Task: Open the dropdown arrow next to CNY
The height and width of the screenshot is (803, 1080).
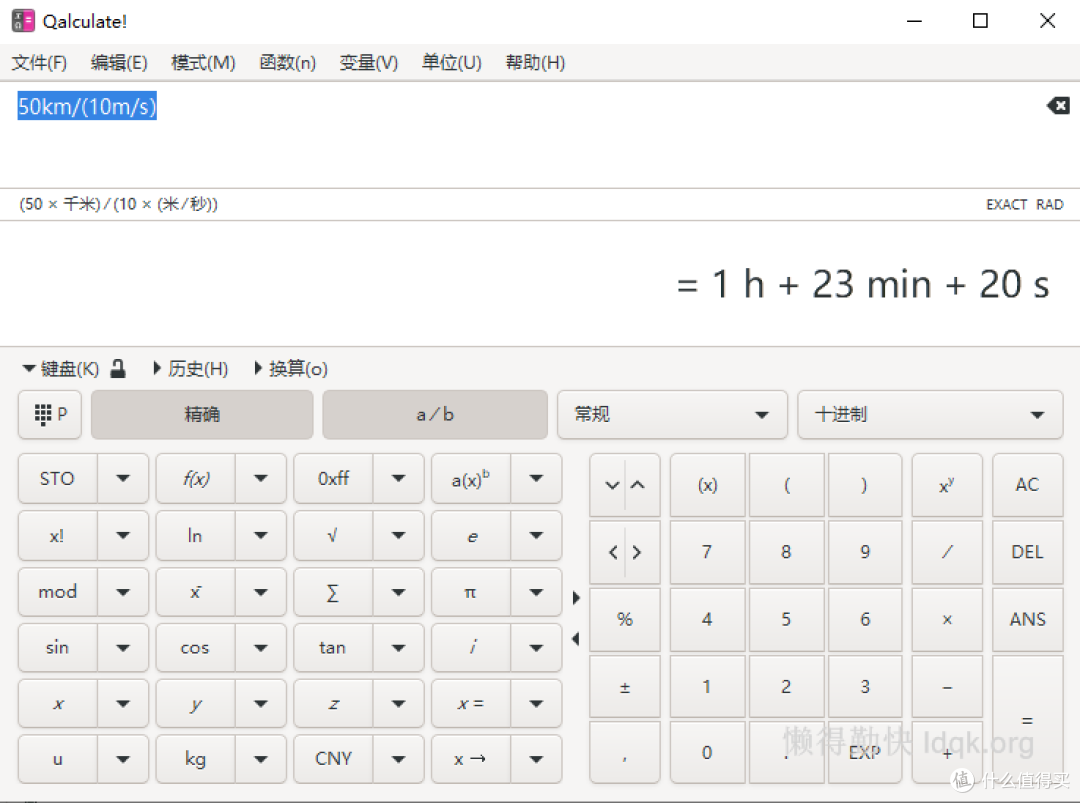Action: [398, 759]
